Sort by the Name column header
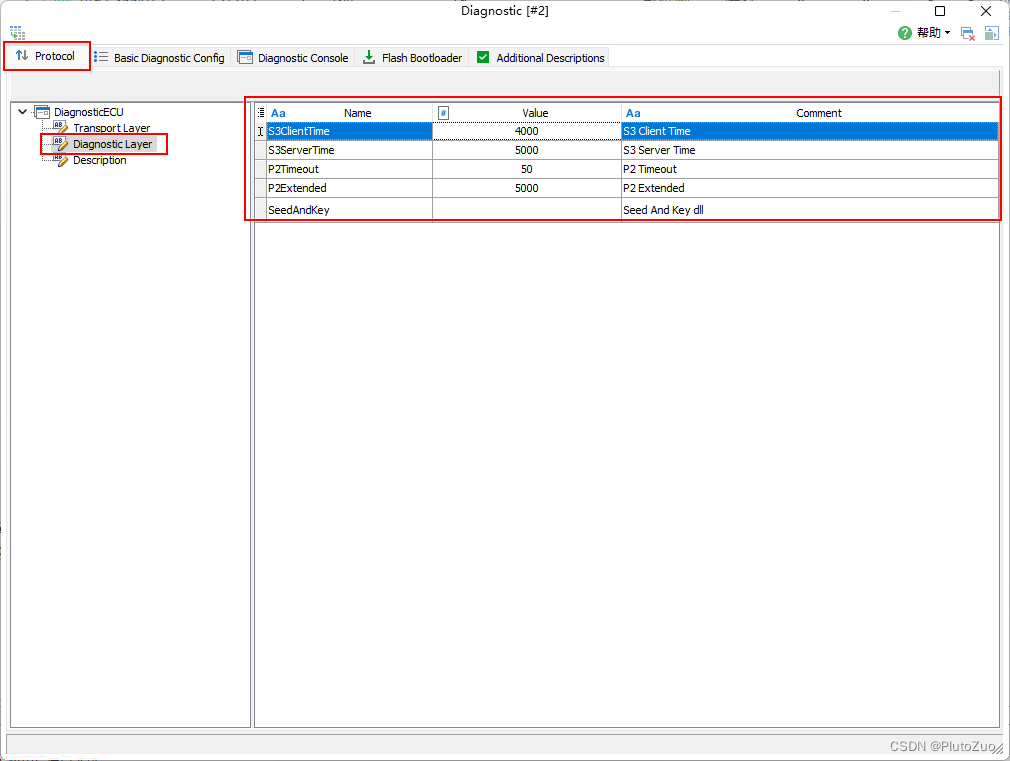The height and width of the screenshot is (761, 1010). (x=357, y=113)
